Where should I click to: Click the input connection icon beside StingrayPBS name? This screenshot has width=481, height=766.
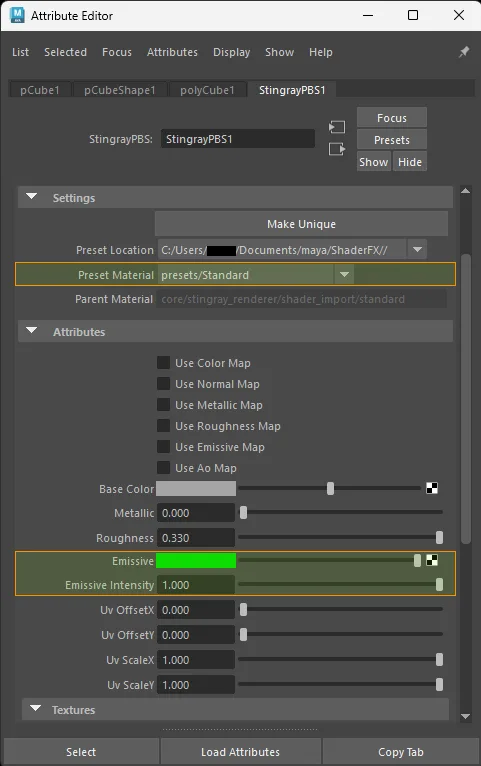point(336,127)
